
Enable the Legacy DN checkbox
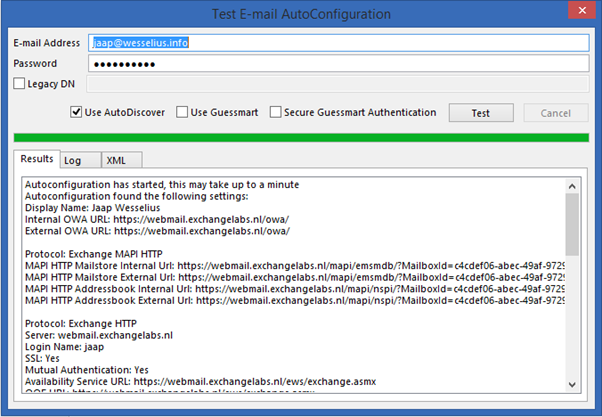(20, 85)
